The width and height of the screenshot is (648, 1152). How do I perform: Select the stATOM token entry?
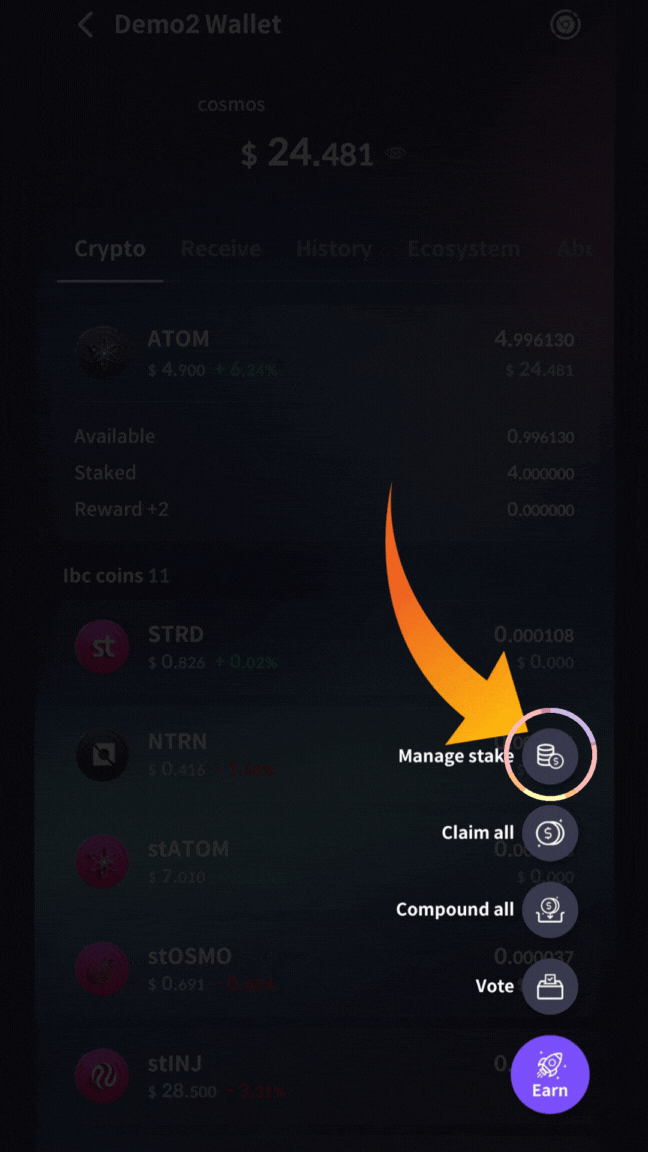point(324,861)
